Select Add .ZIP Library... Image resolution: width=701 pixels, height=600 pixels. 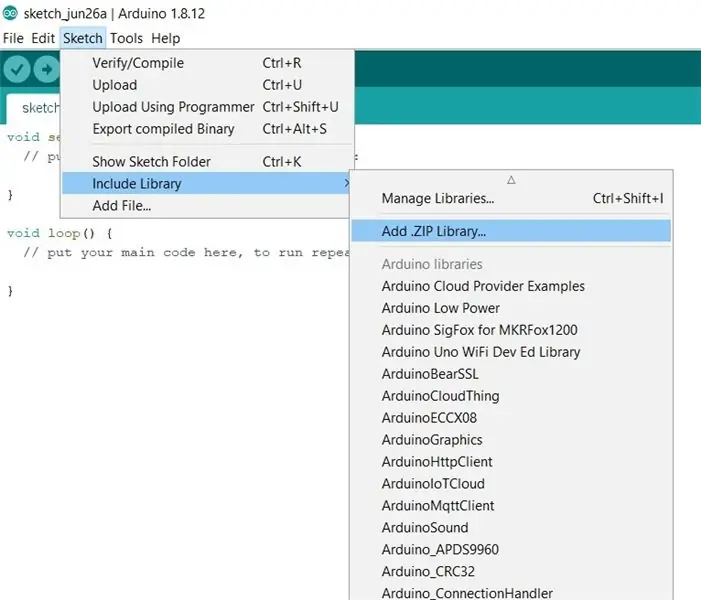pos(511,231)
